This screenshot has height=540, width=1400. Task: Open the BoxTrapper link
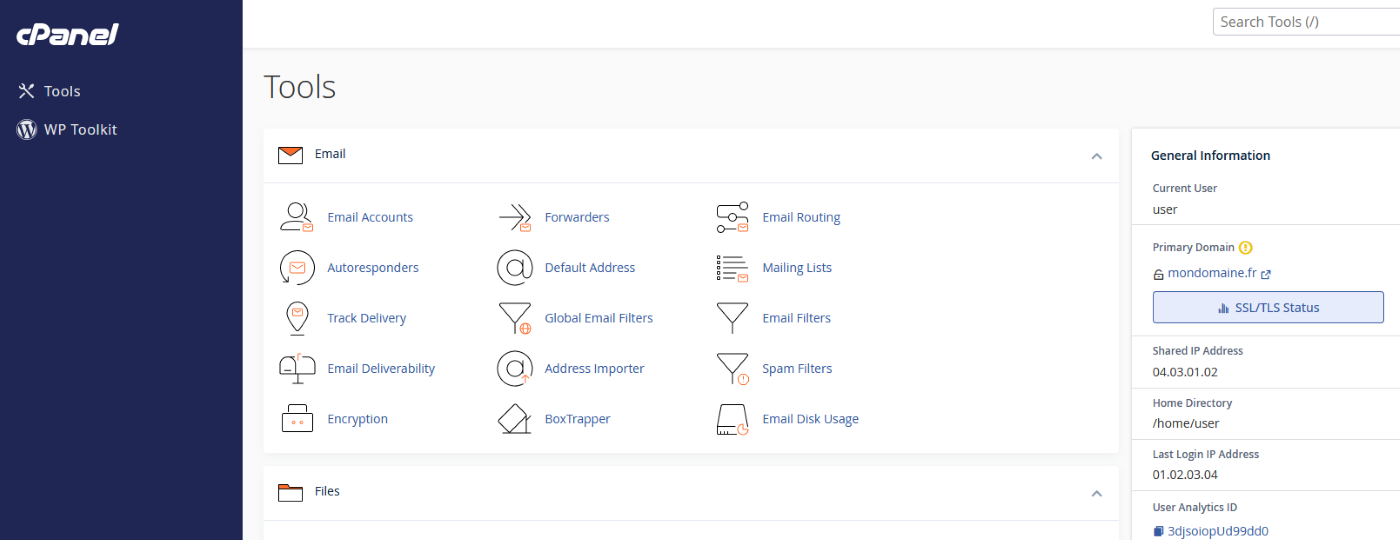pyautogui.click(x=577, y=419)
